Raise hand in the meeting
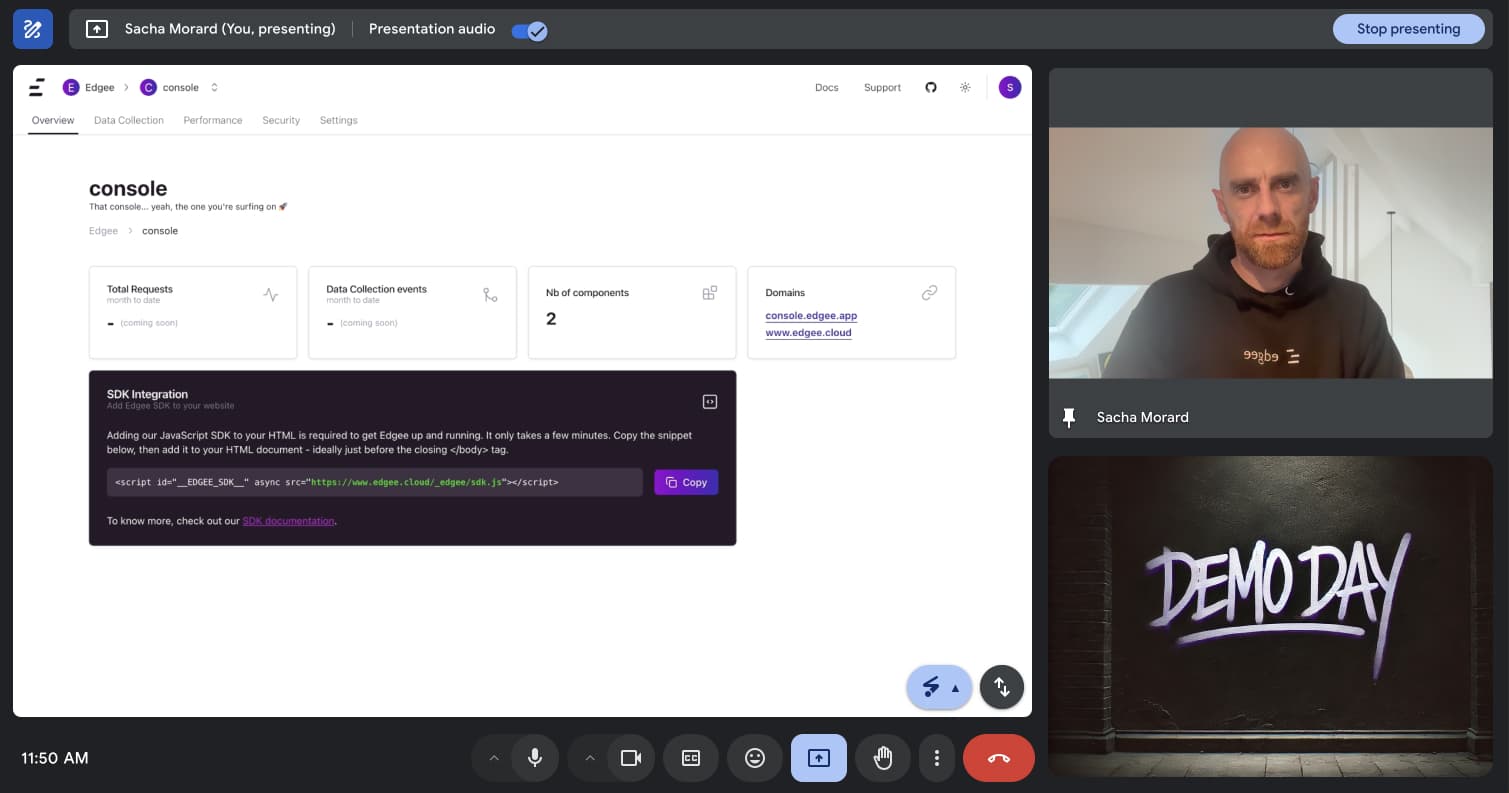 tap(882, 758)
